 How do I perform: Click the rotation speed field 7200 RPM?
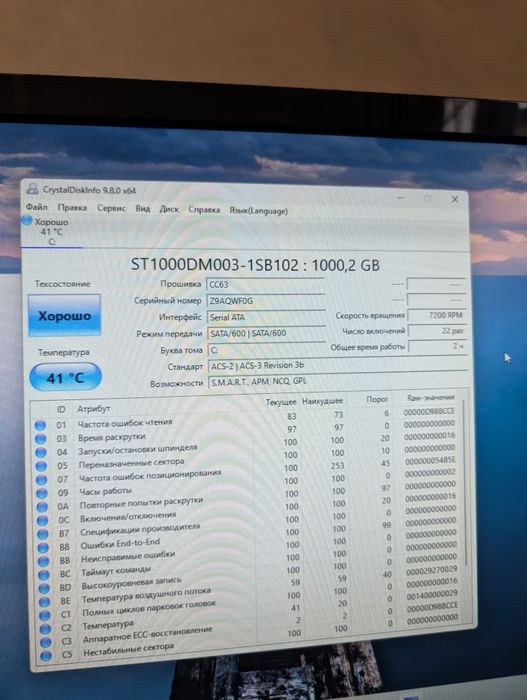(x=437, y=315)
